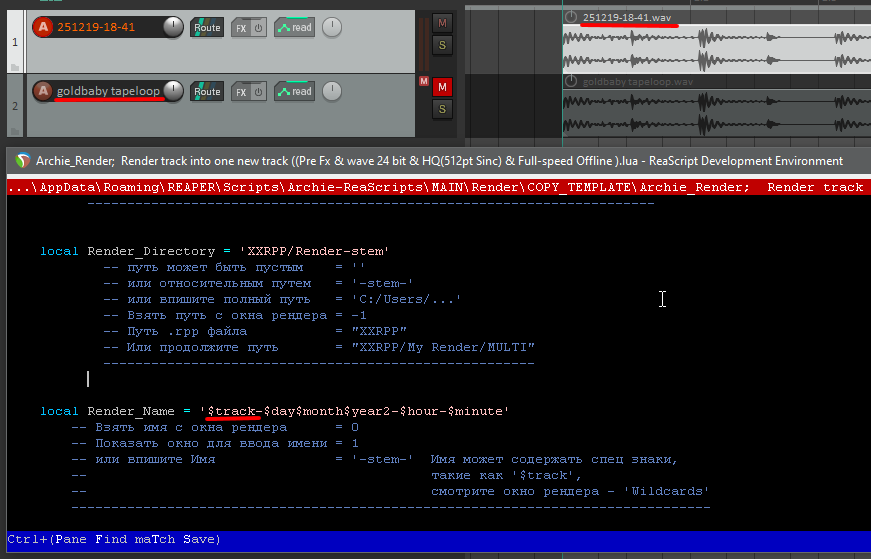The width and height of the screenshot is (871, 559).
Task: Click 'Wildcards' text in comment
Action: point(667,491)
